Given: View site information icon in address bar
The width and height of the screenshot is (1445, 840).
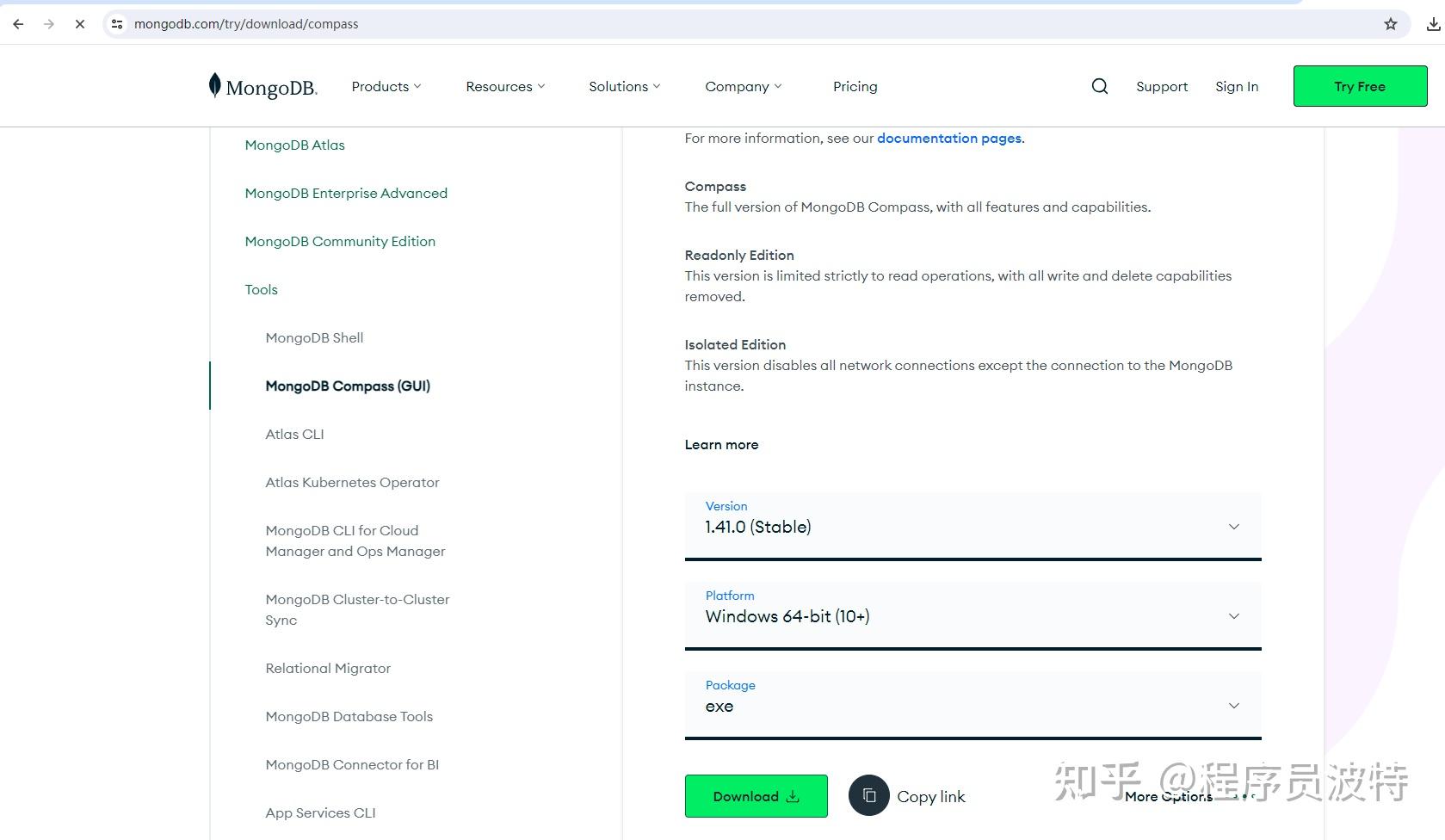Looking at the screenshot, I should click(x=117, y=24).
